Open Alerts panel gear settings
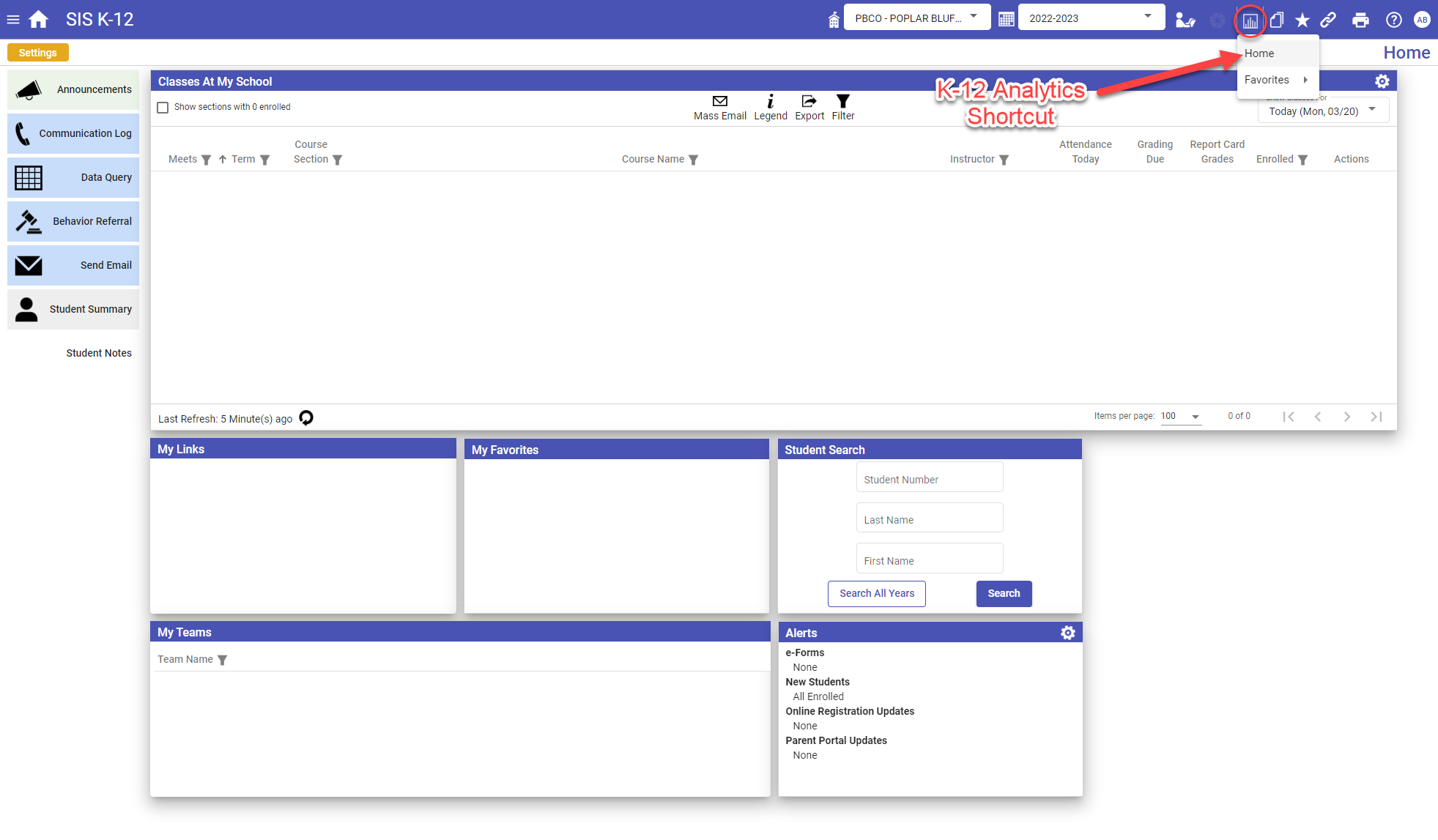This screenshot has width=1438, height=840. tap(1067, 633)
